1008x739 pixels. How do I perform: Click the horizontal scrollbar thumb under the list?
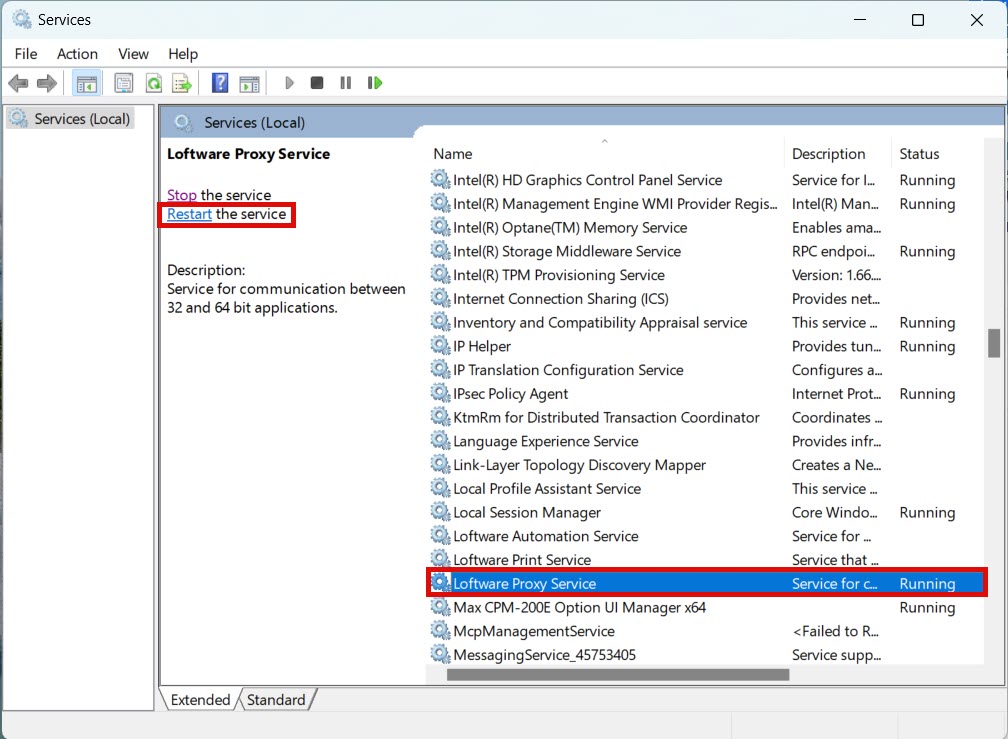coord(617,675)
